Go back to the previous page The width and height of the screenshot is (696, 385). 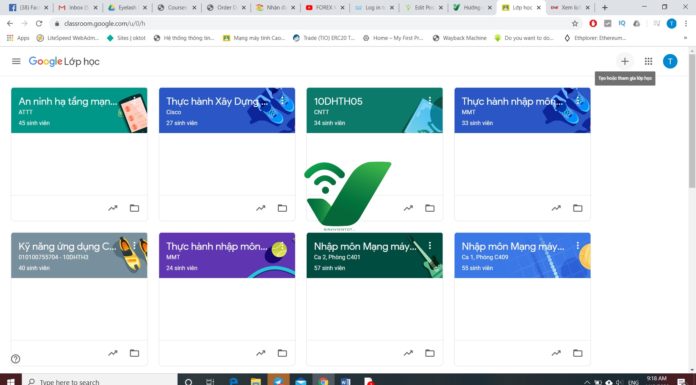pyautogui.click(x=10, y=24)
